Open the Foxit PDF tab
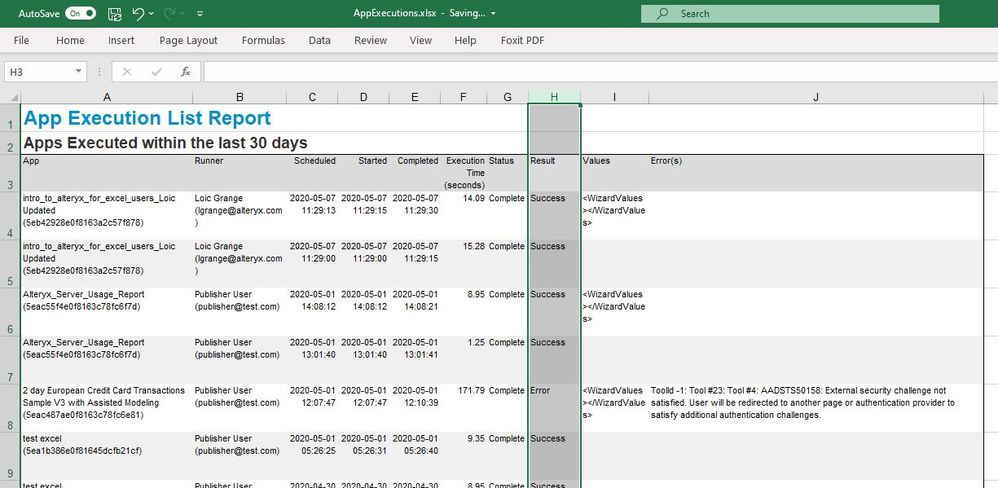The image size is (998, 488). click(523, 40)
